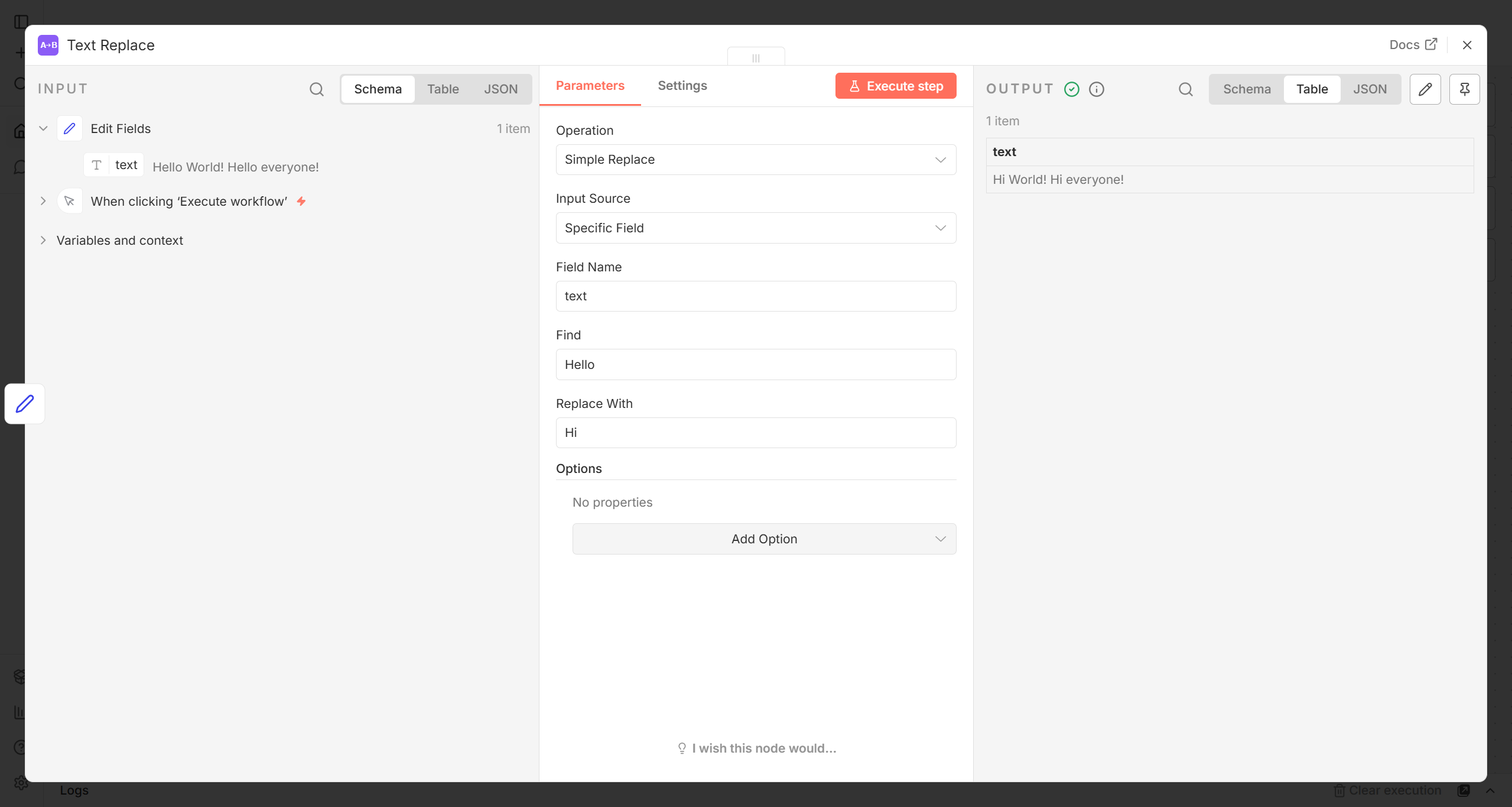The width and height of the screenshot is (1512, 807).
Task: Open the Docs external link
Action: click(1413, 45)
